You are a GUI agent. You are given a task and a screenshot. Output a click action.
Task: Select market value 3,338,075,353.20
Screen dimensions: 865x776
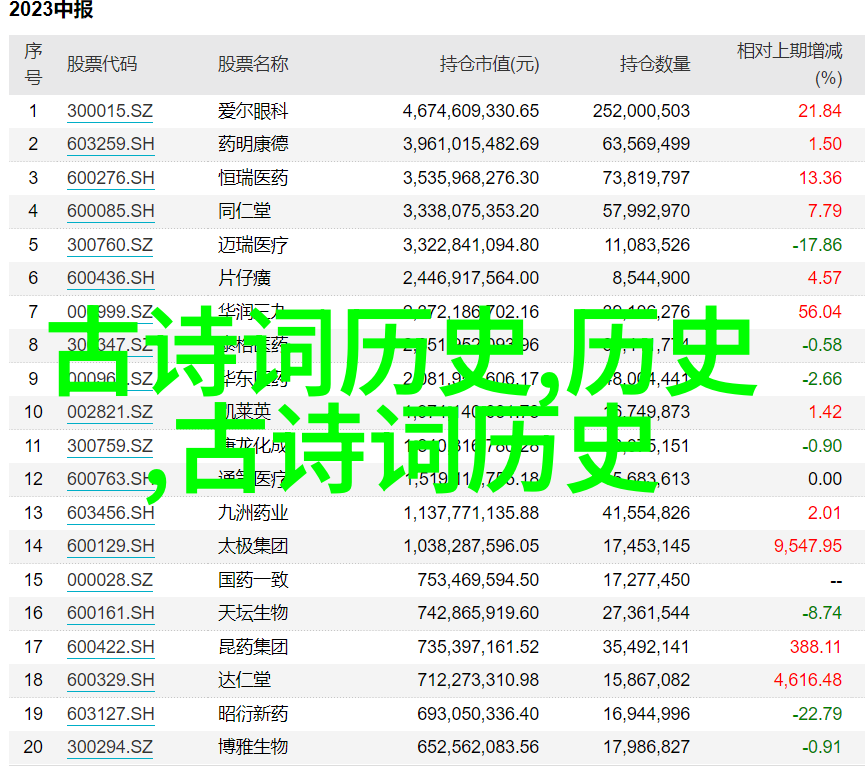click(x=471, y=211)
